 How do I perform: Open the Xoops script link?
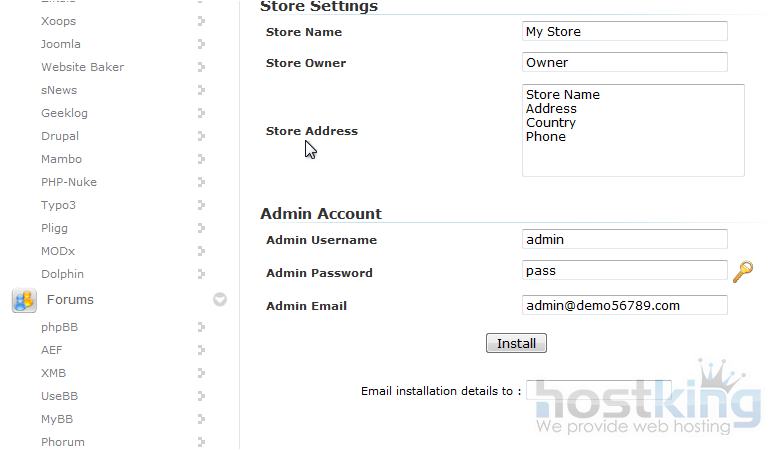pyautogui.click(x=58, y=21)
